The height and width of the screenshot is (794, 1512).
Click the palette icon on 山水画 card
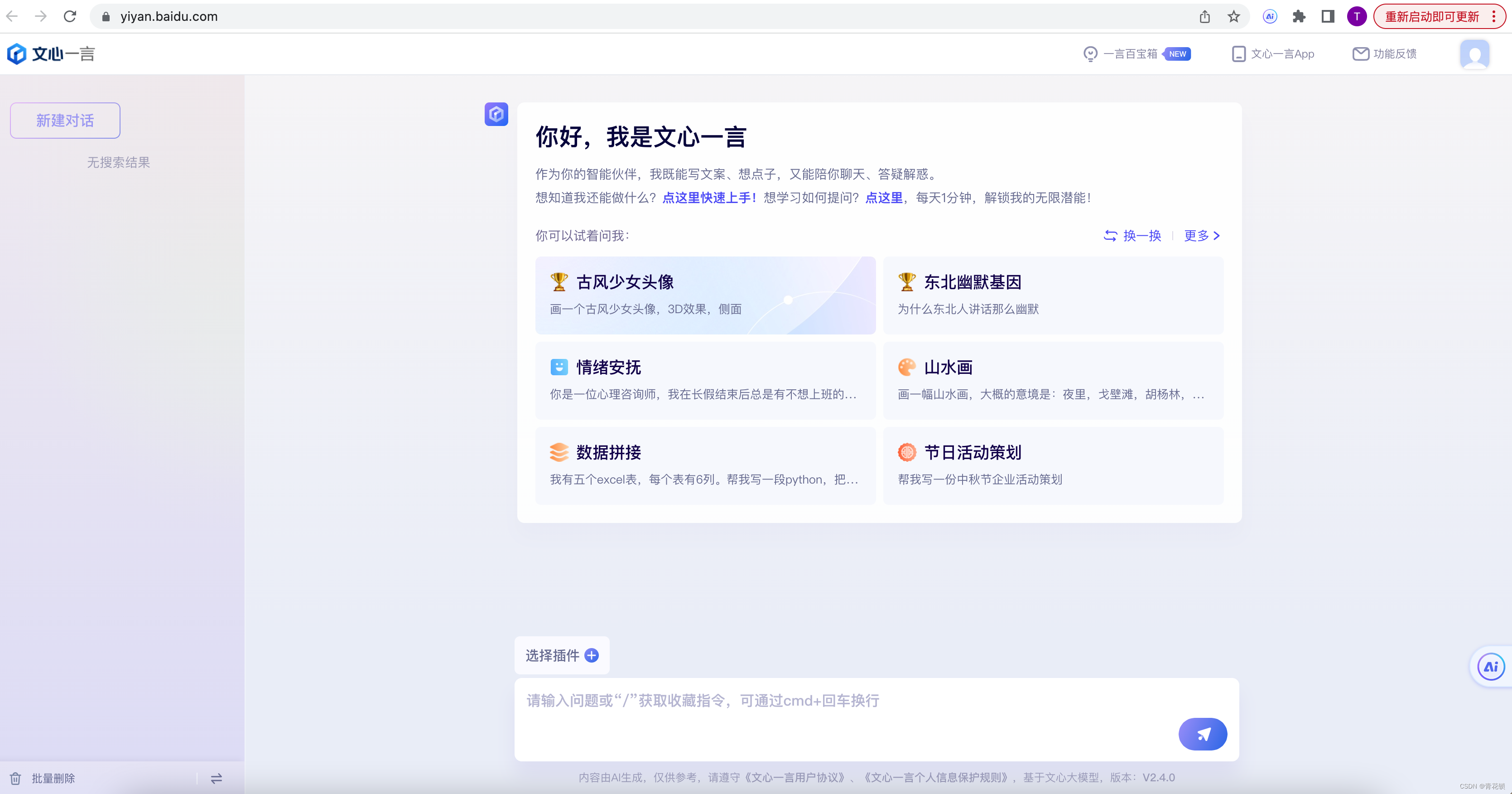[907, 367]
